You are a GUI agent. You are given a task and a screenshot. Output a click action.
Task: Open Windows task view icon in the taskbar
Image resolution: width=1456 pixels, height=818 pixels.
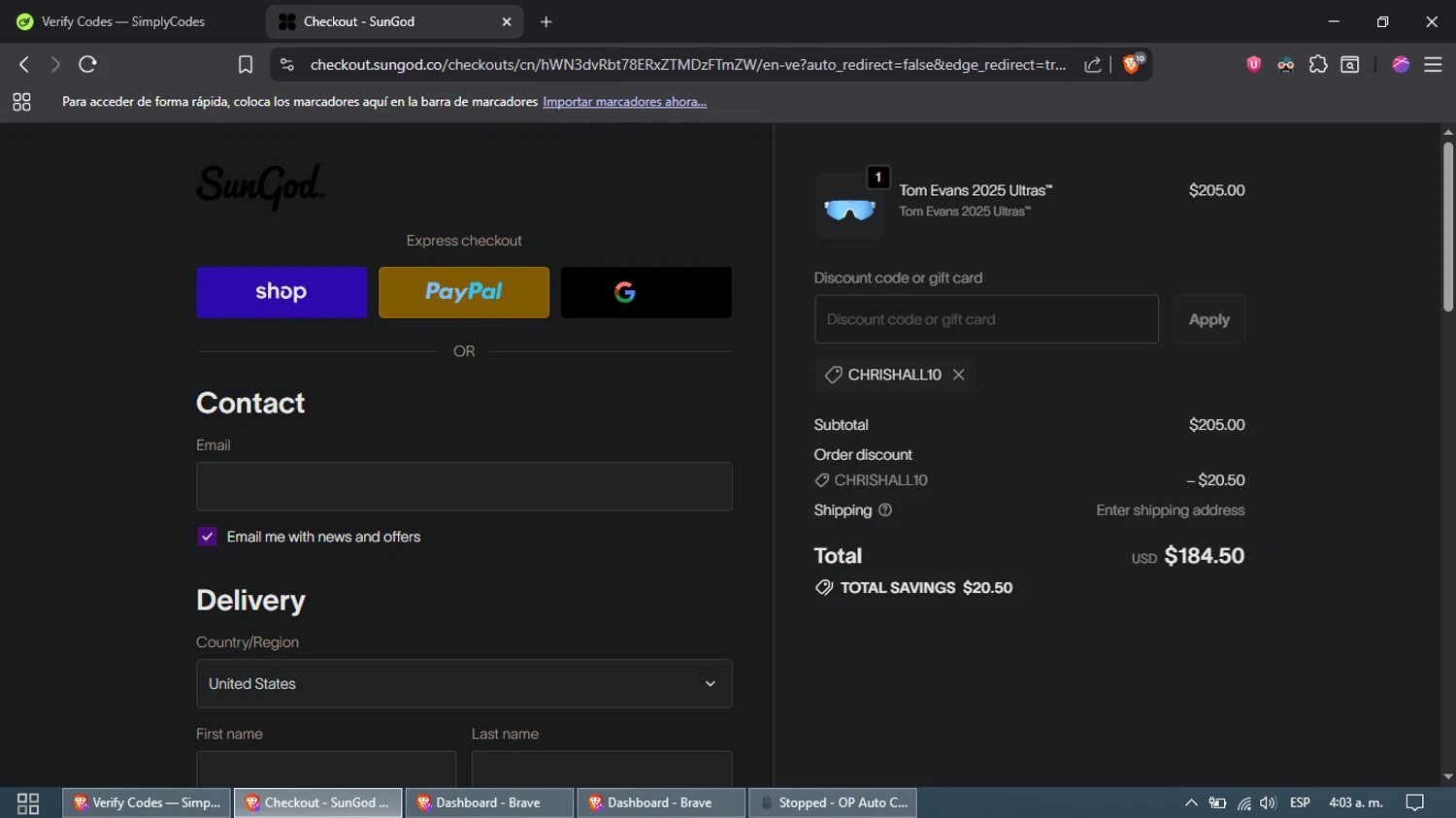(28, 803)
